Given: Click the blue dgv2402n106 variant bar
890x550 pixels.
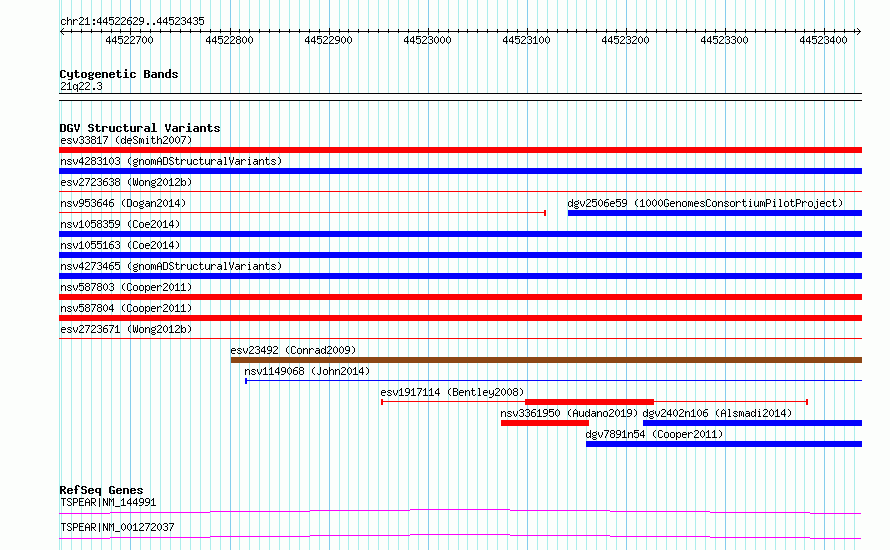Looking at the screenshot, I should coord(752,423).
